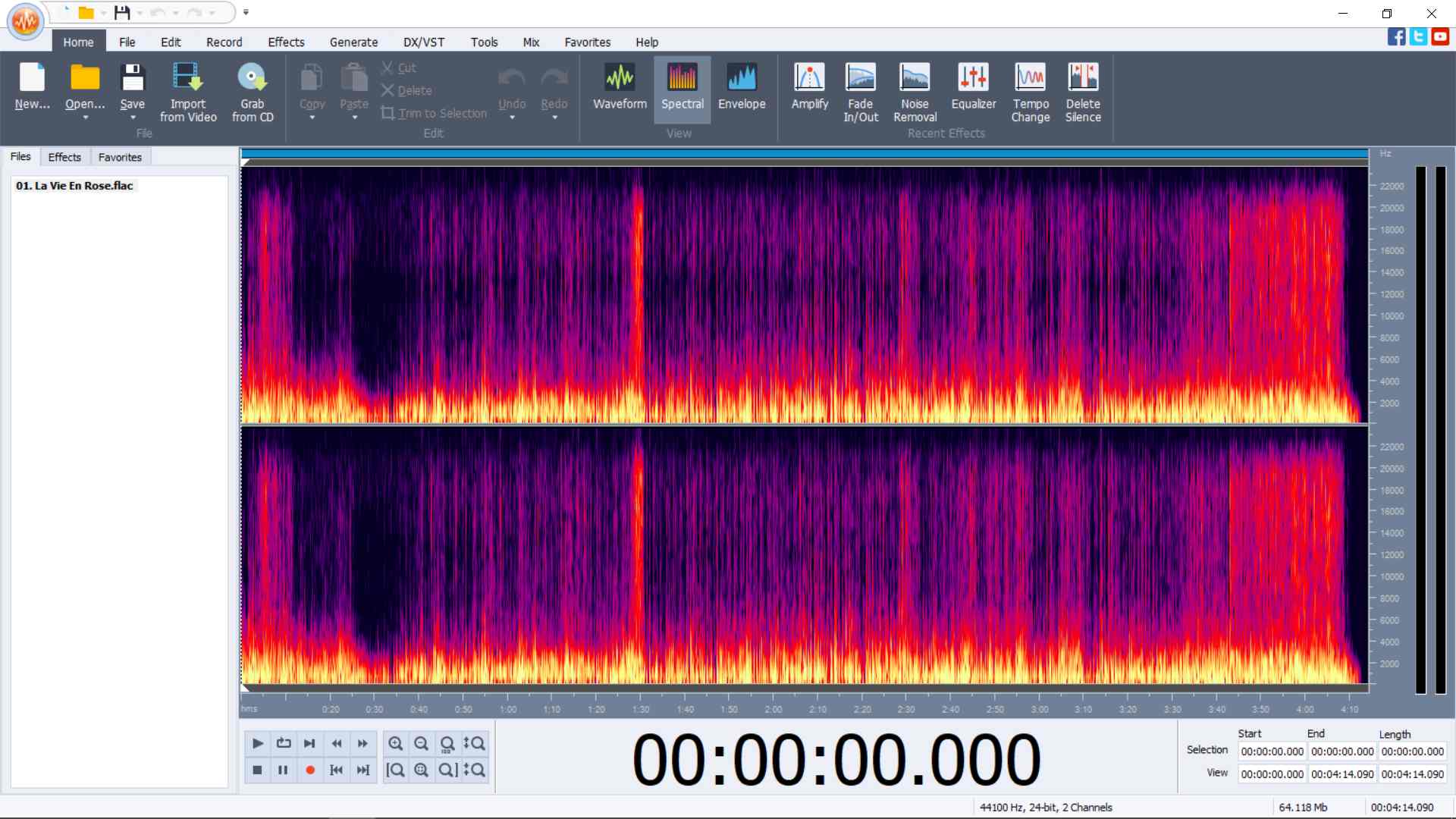
Task: Select the Selection Start time field
Action: [1272, 752]
